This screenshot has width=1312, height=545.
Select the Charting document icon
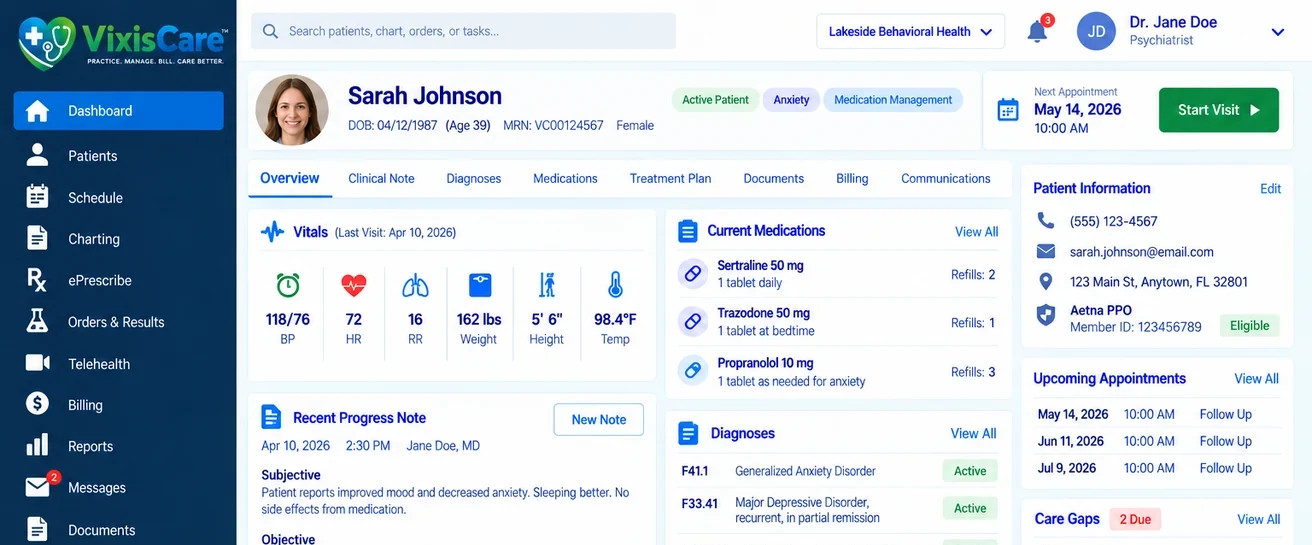37,238
